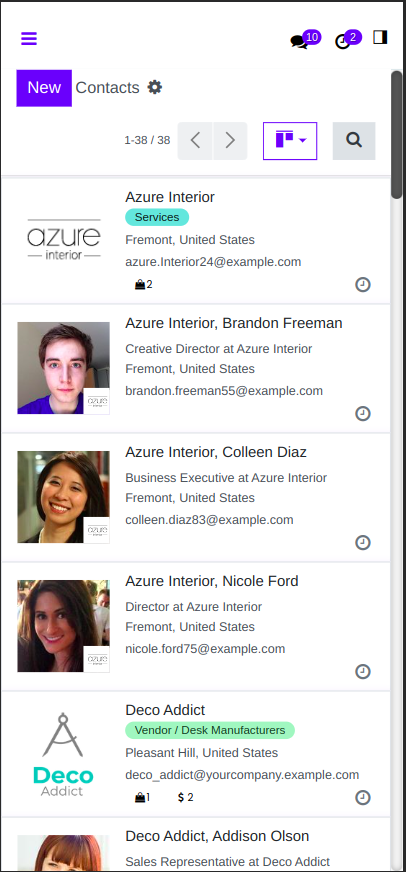Open the hamburger main menu
The height and width of the screenshot is (872, 406).
point(29,38)
